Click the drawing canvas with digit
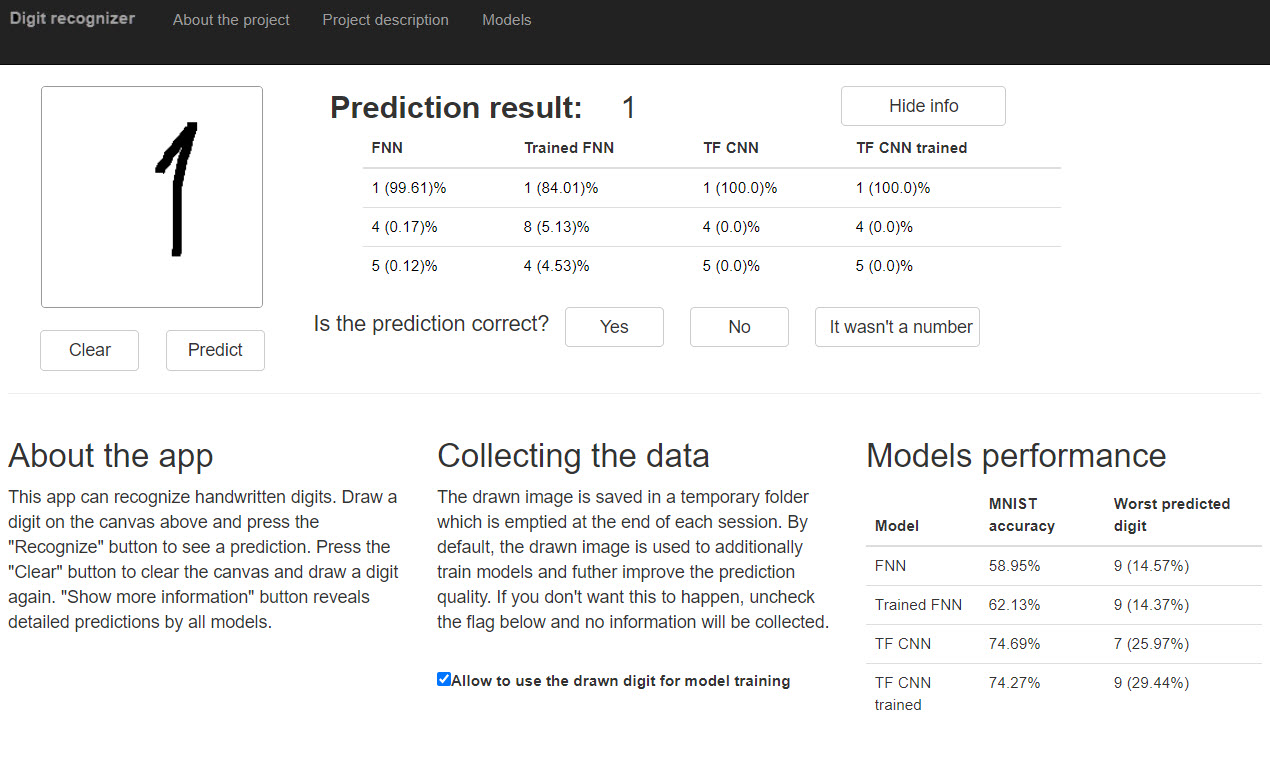1270x768 pixels. 152,197
